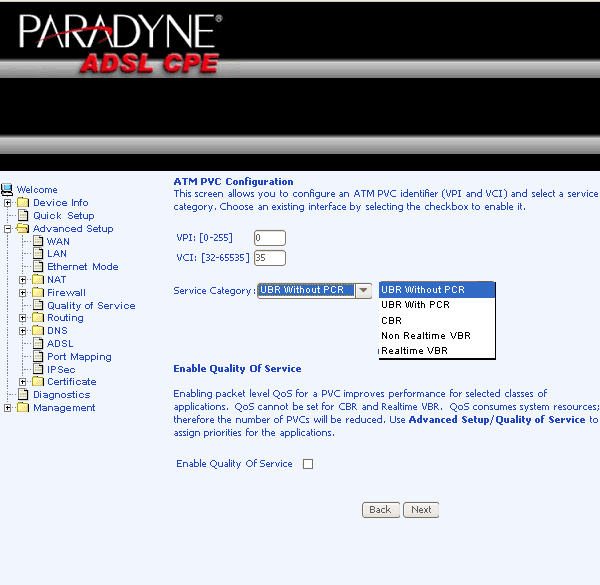Click the Ethernet Mode page icon
600x585 pixels.
(38, 266)
